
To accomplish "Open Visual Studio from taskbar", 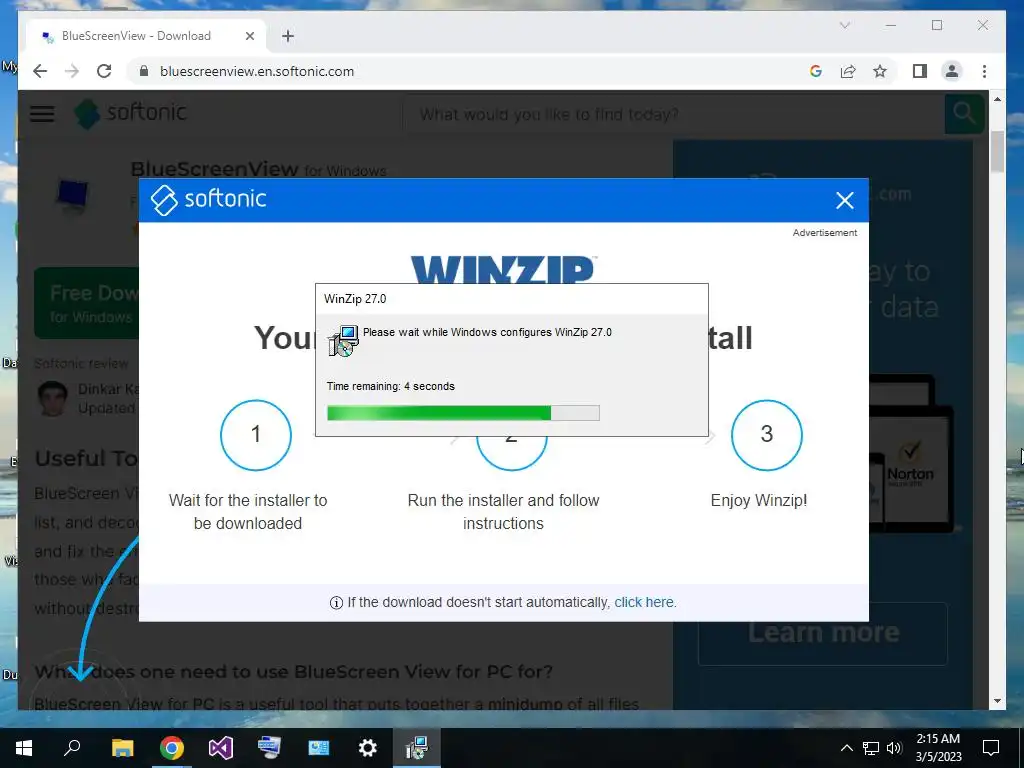I will 221,748.
